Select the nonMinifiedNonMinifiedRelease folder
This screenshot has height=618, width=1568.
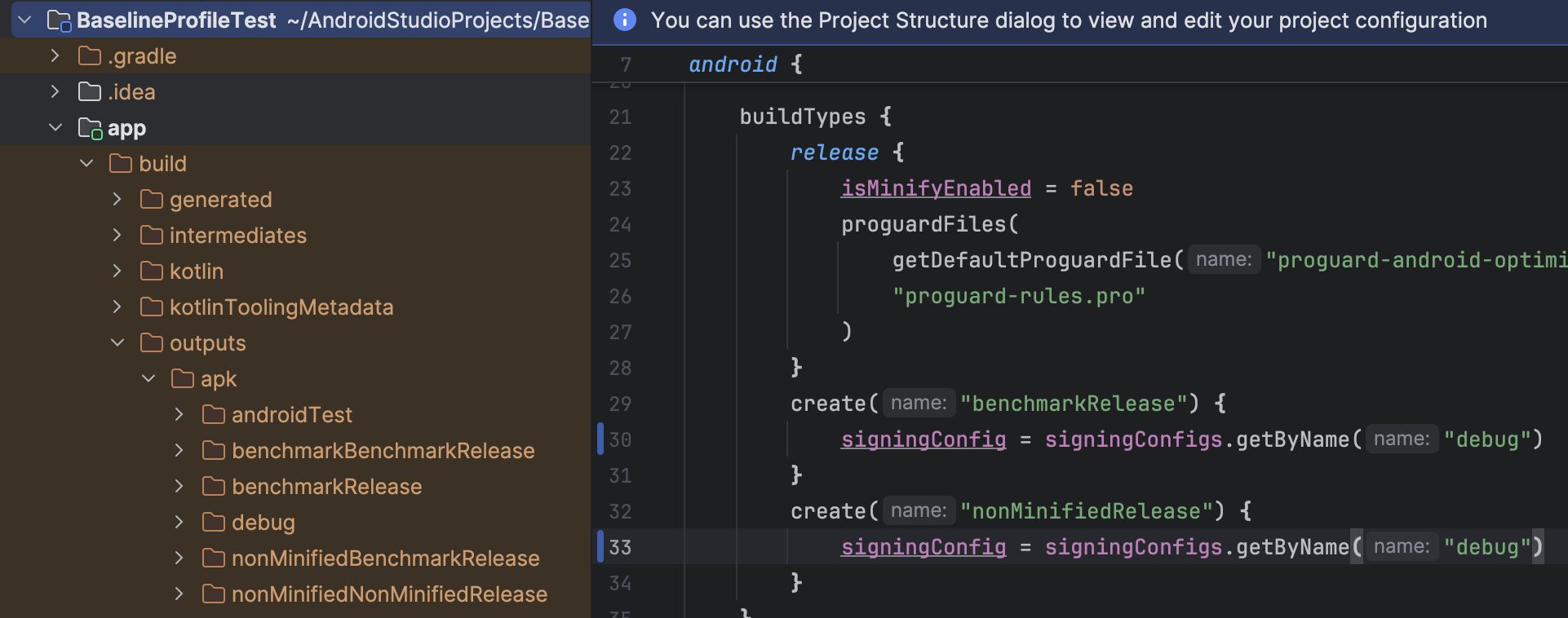[x=388, y=594]
